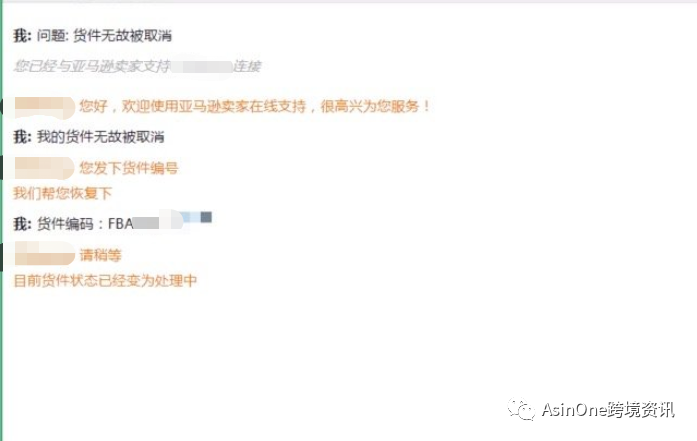Select the orange 欢迎使用亚马逊卖家在线支持 welcome message
This screenshot has height=441, width=697.
(x=255, y=106)
